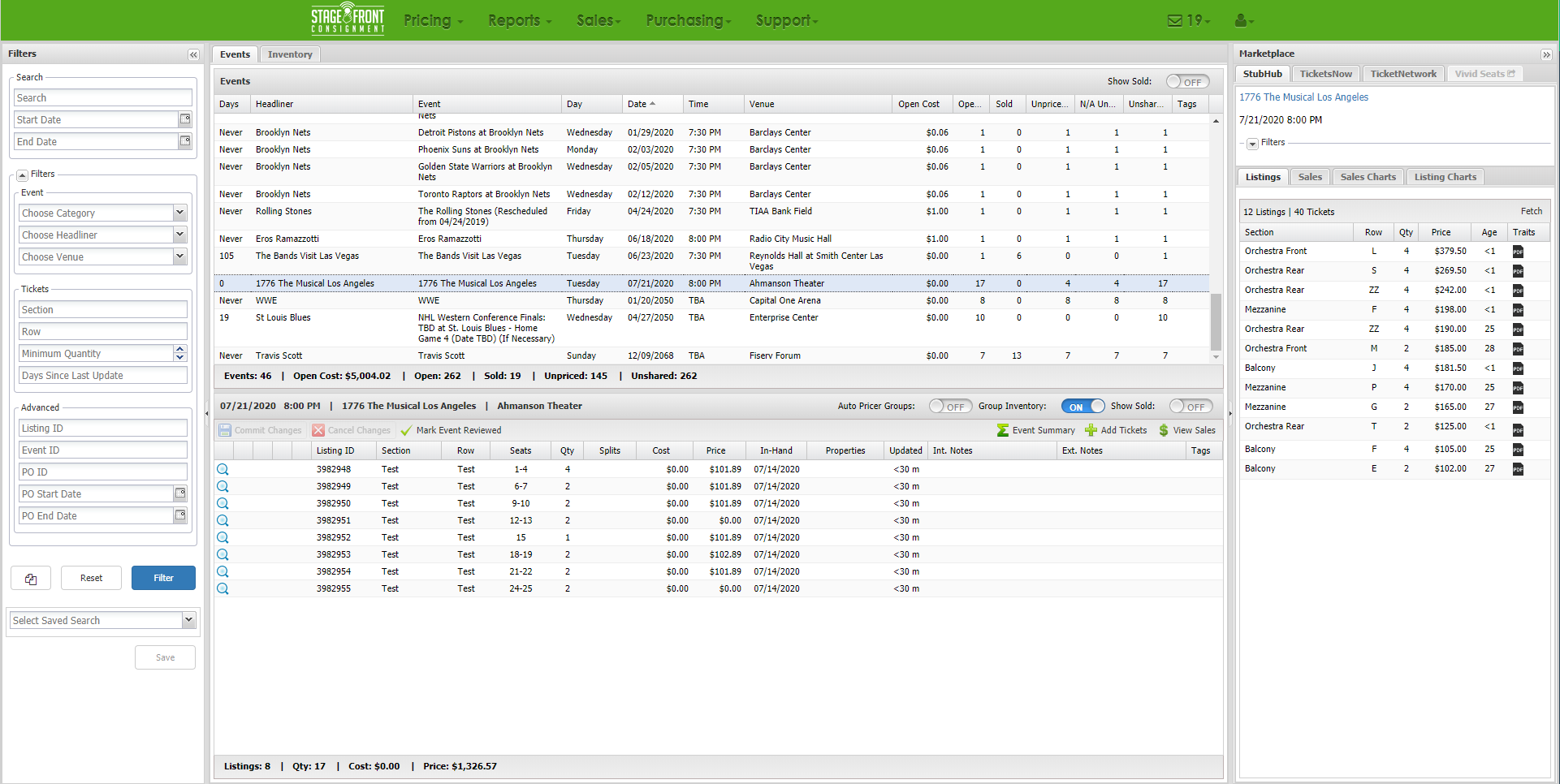
Task: Select the Rolling Stones event row
Action: [x=712, y=216]
